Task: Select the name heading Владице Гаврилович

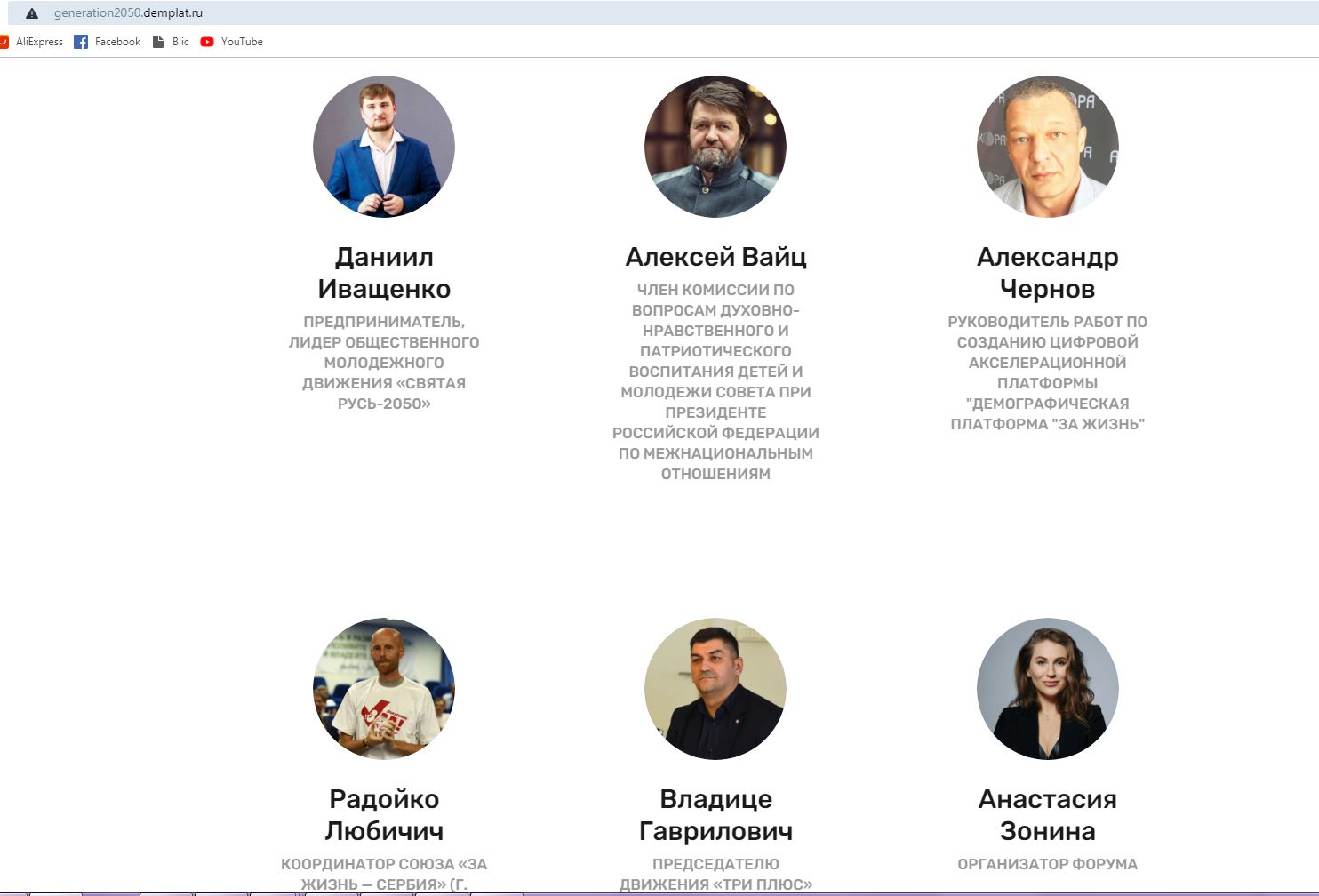Action: coord(715,815)
